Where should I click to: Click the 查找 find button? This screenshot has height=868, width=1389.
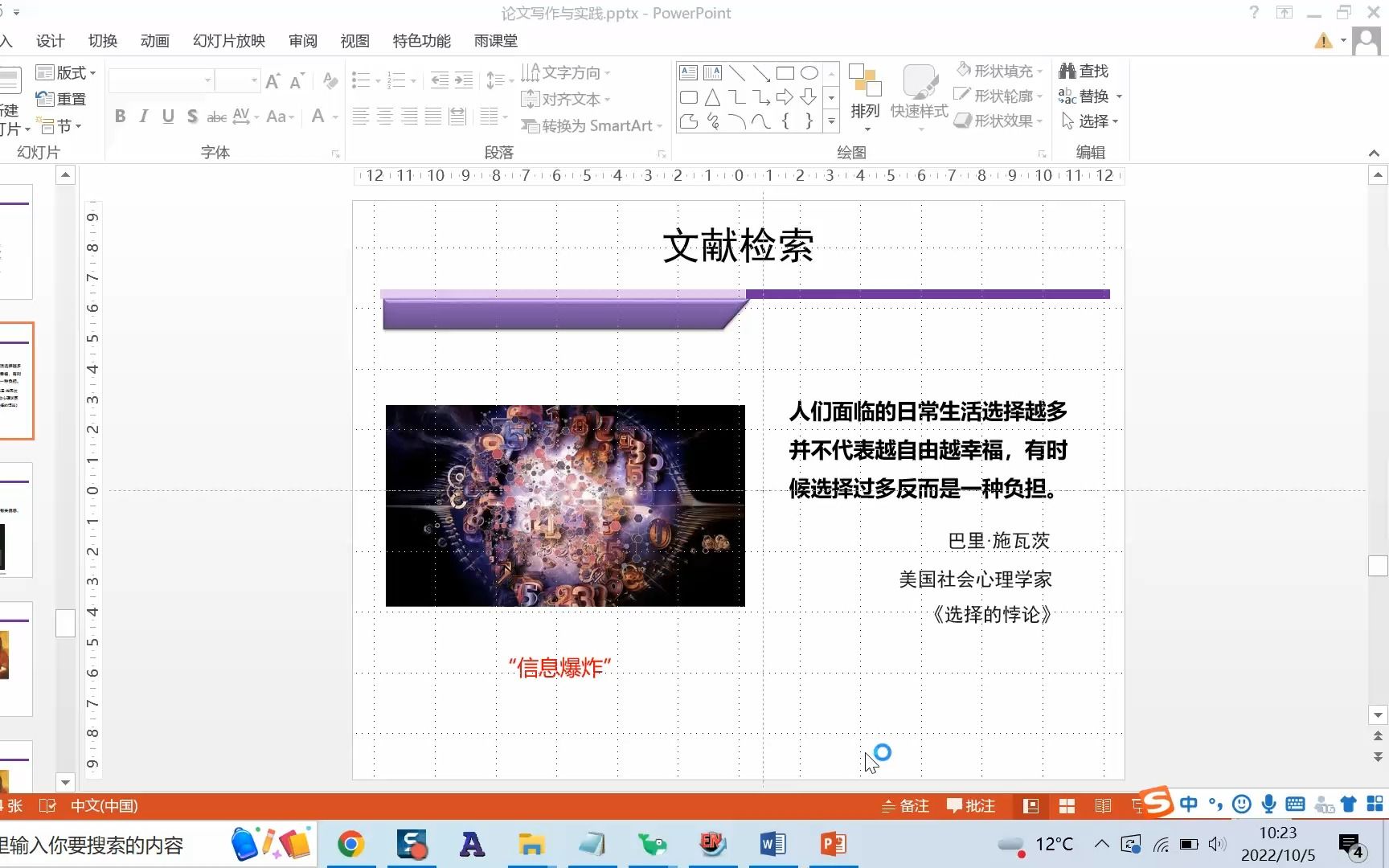coord(1084,71)
